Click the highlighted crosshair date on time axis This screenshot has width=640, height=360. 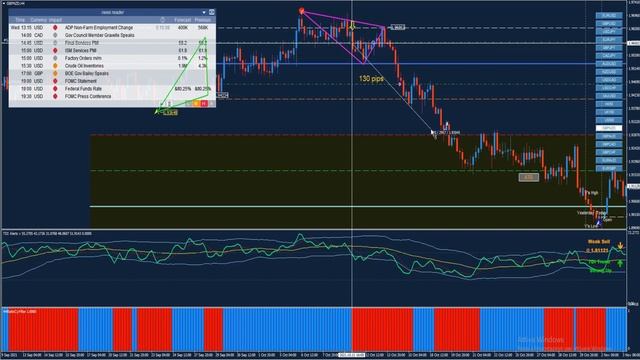[352, 355]
